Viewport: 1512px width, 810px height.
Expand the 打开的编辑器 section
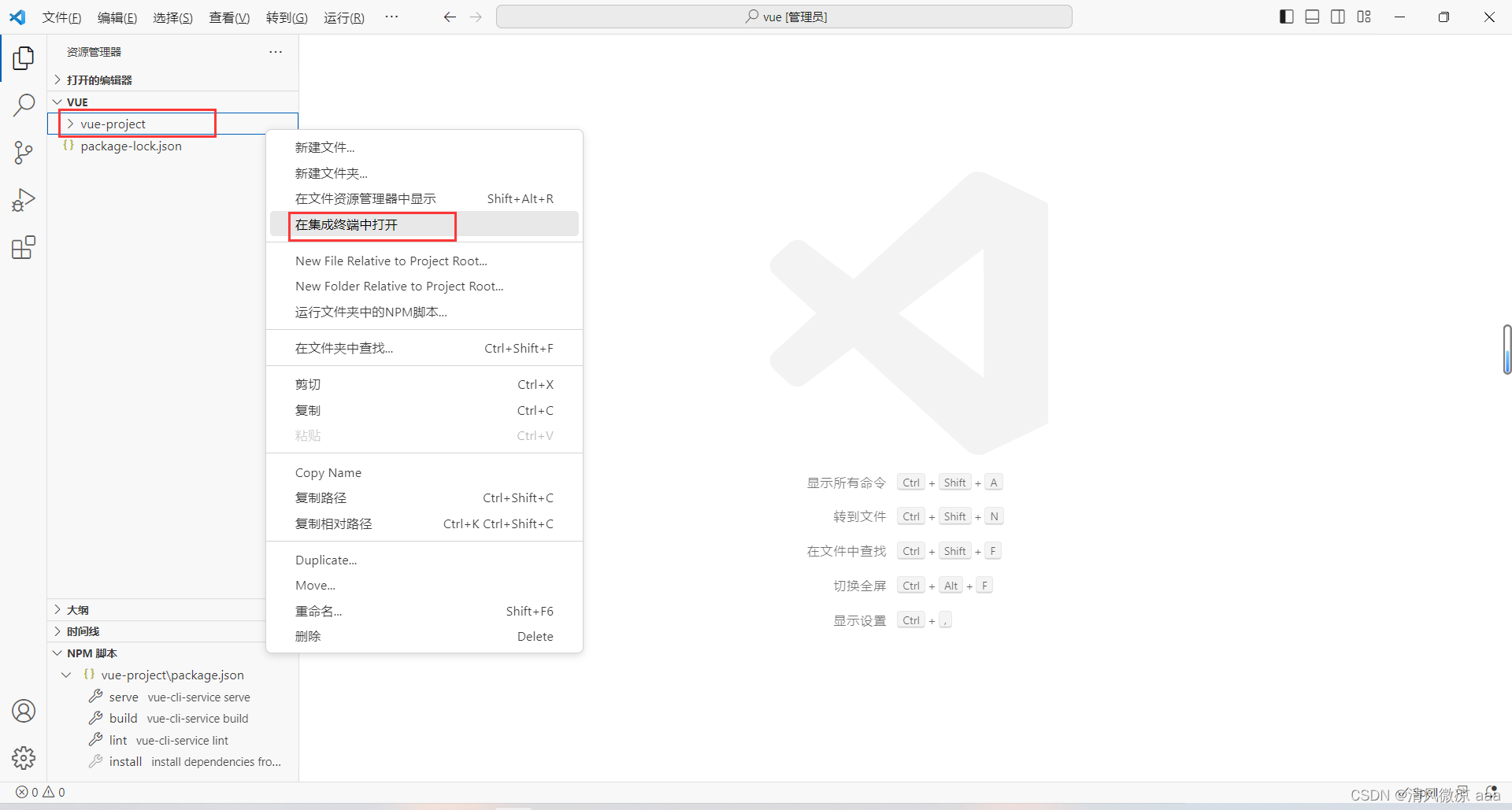pos(57,80)
